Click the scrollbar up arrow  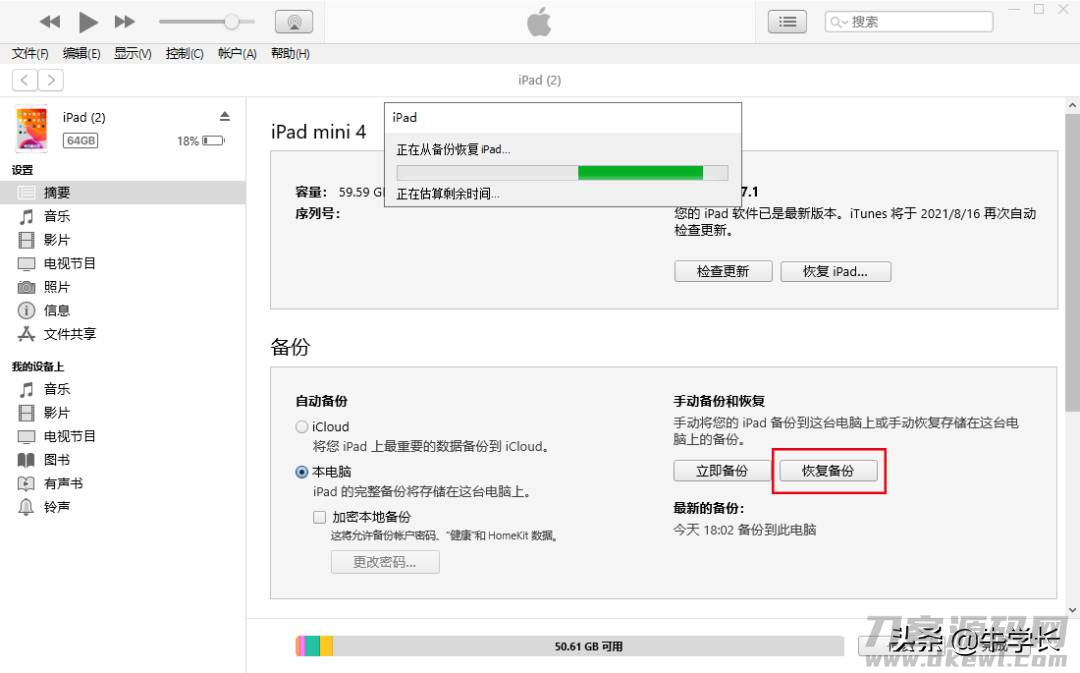click(x=1072, y=105)
